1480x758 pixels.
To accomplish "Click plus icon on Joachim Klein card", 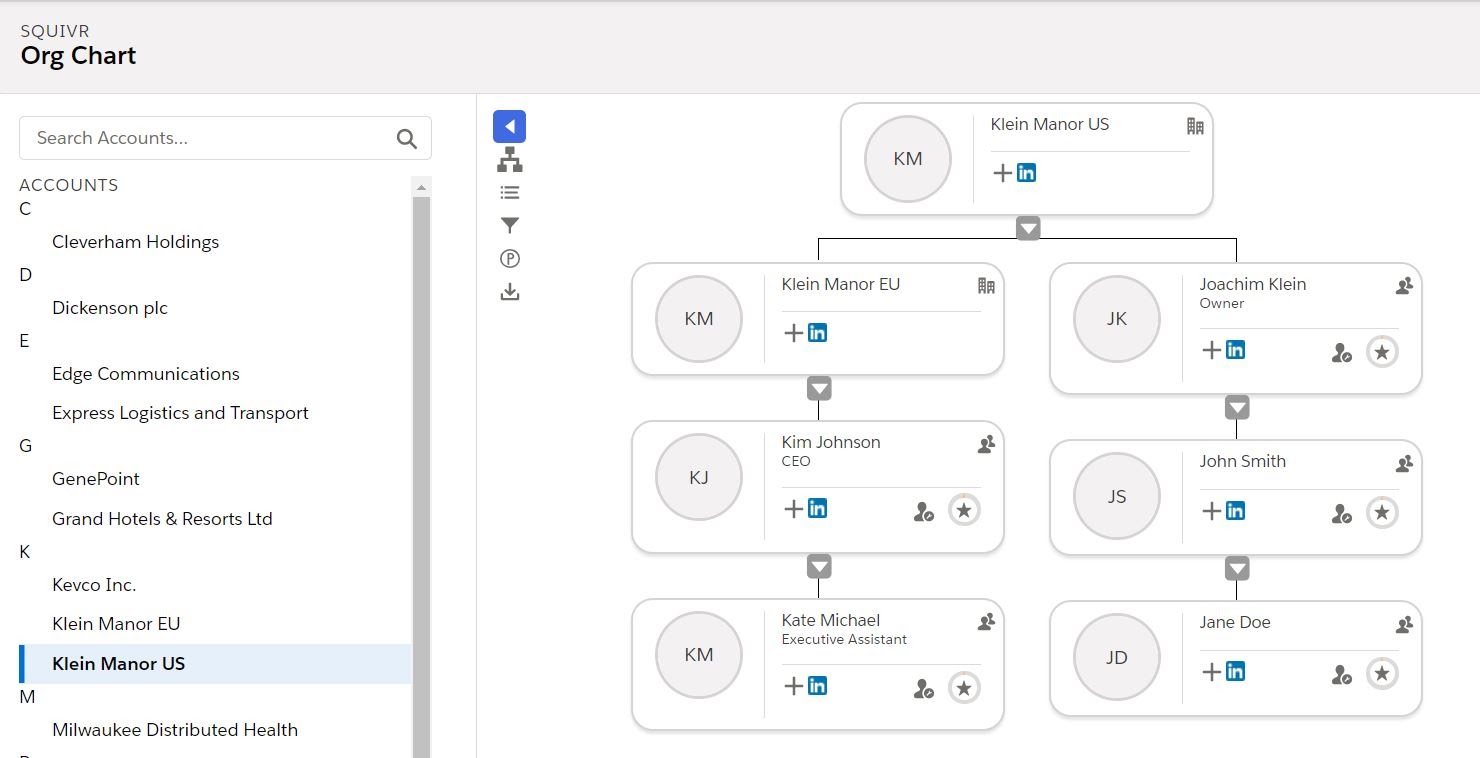I will pos(1211,350).
